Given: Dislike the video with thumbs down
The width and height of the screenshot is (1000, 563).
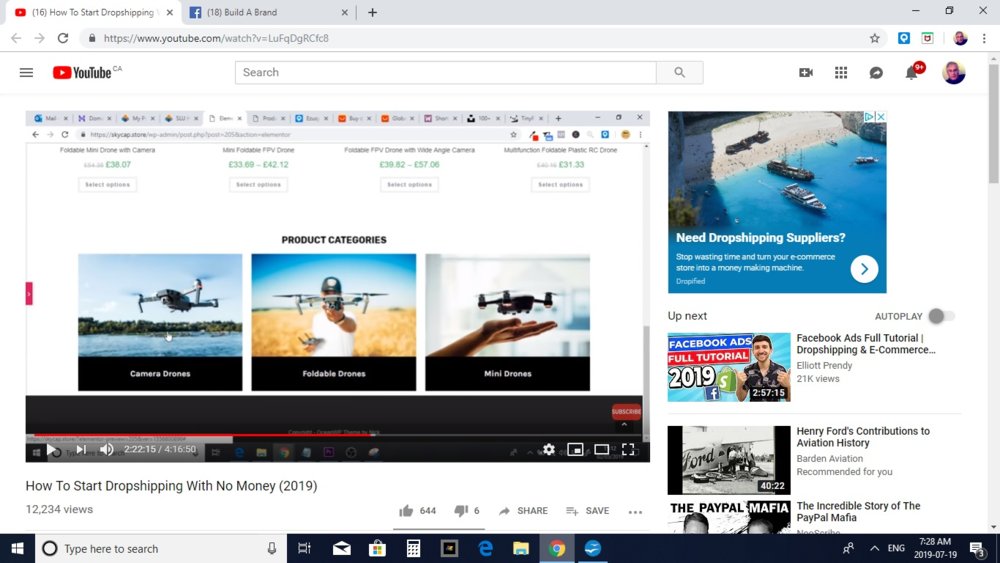Looking at the screenshot, I should tap(460, 511).
